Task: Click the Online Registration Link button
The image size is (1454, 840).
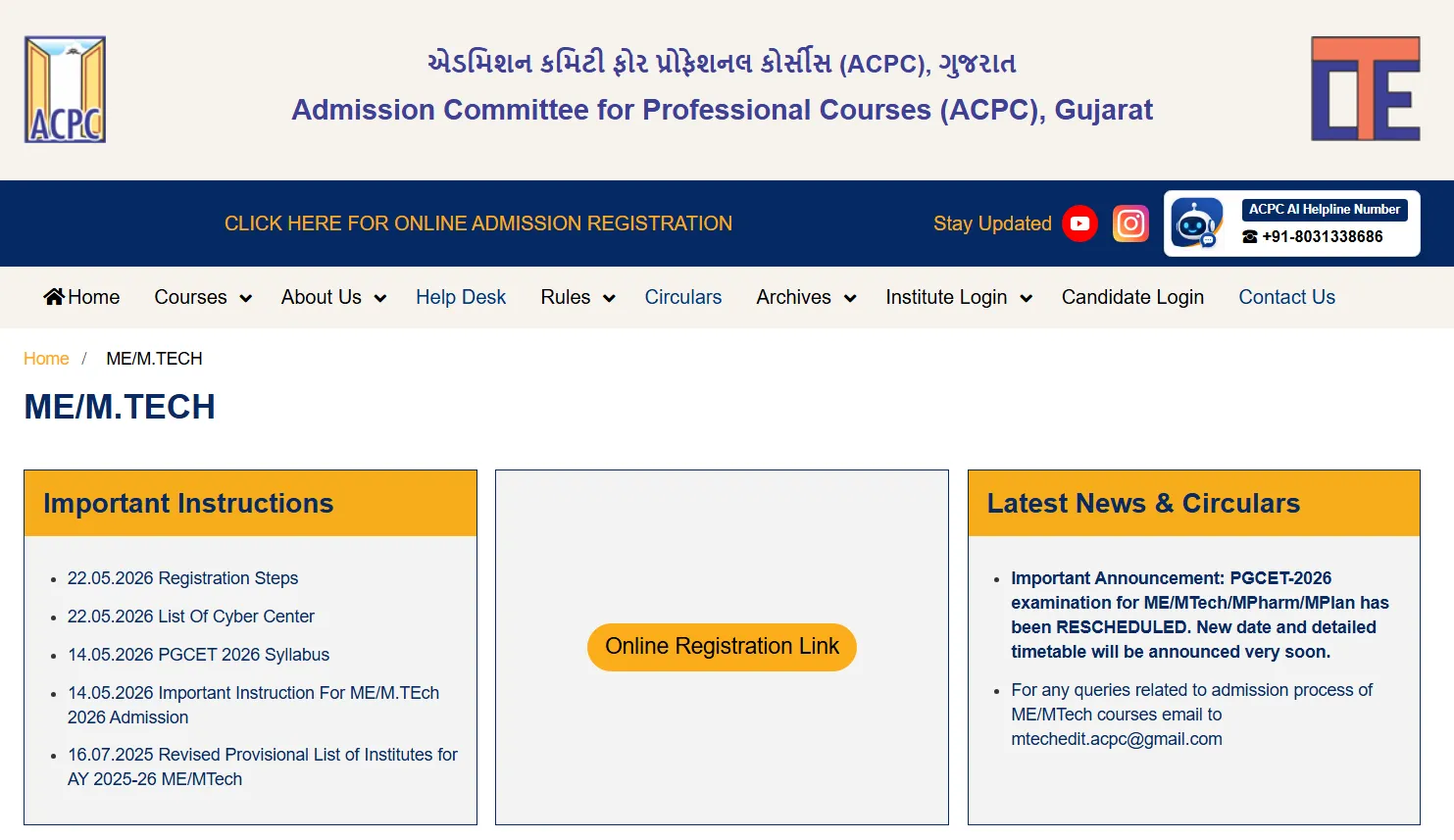Action: coord(723,647)
